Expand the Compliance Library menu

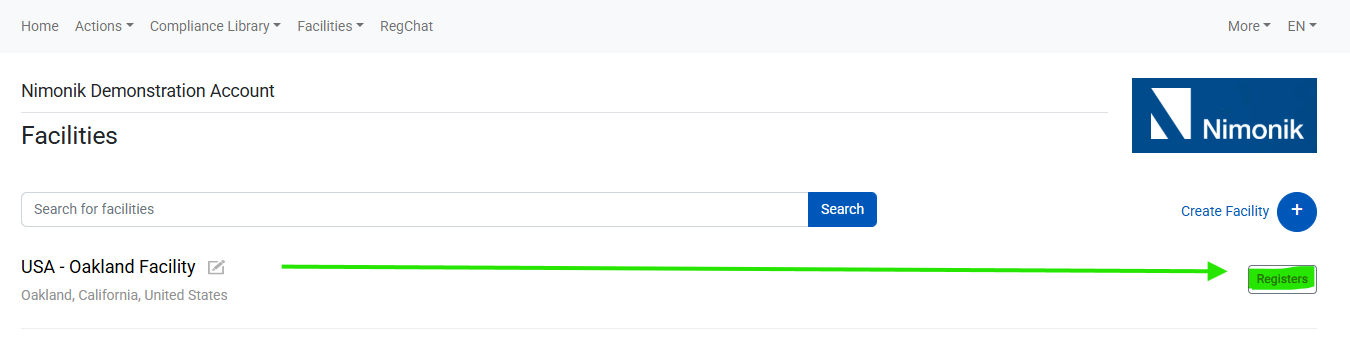[x=215, y=26]
